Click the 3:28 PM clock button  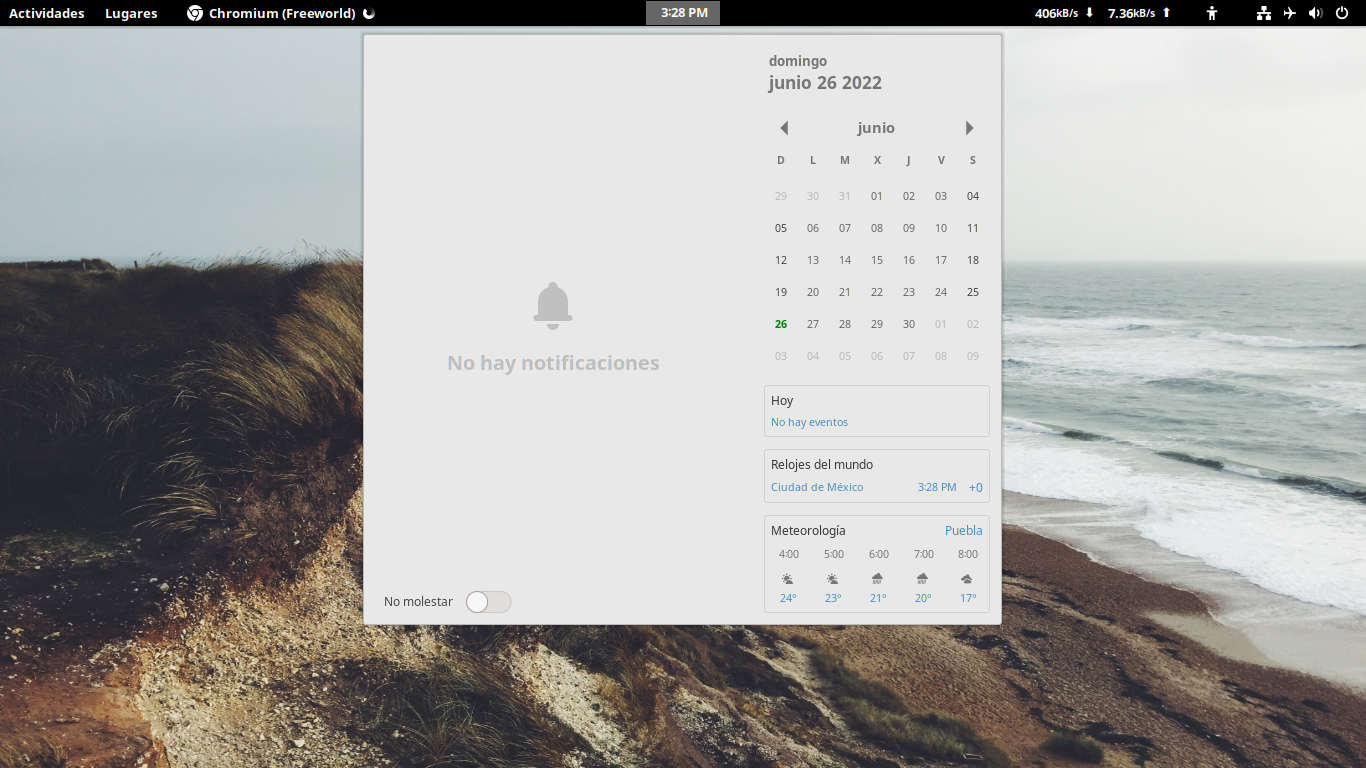(x=683, y=13)
